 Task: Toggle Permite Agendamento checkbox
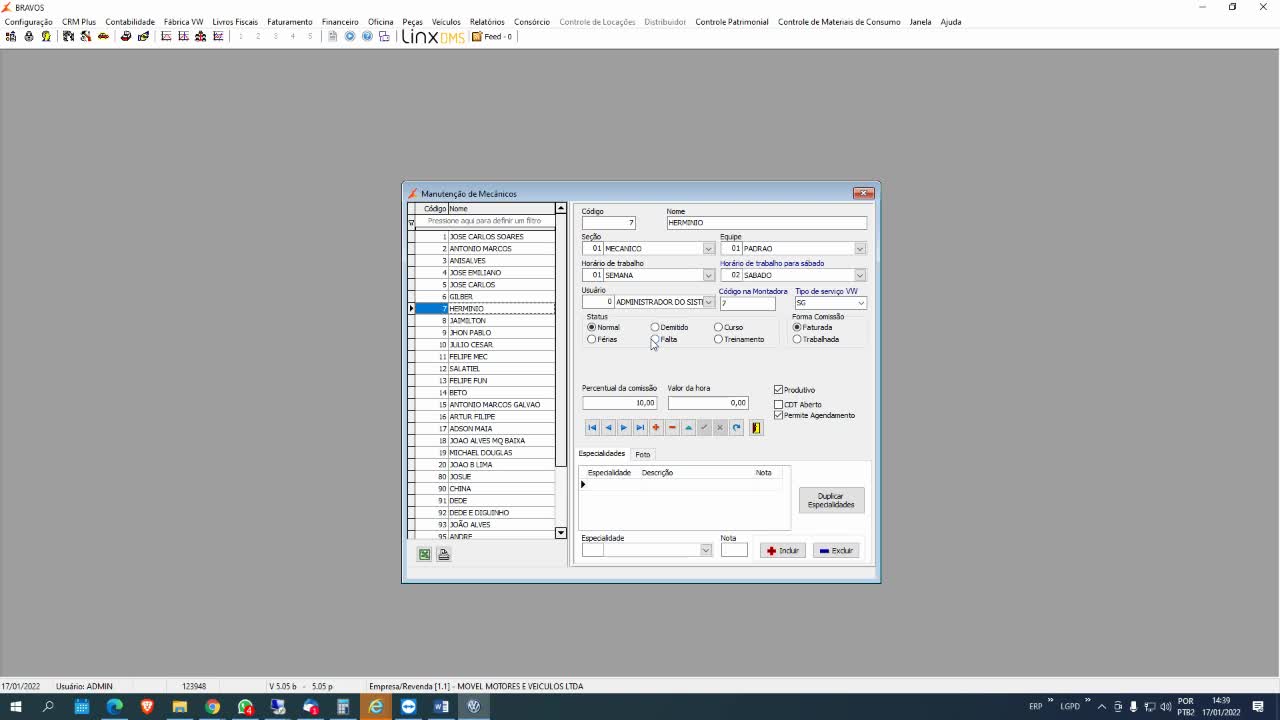click(779, 415)
